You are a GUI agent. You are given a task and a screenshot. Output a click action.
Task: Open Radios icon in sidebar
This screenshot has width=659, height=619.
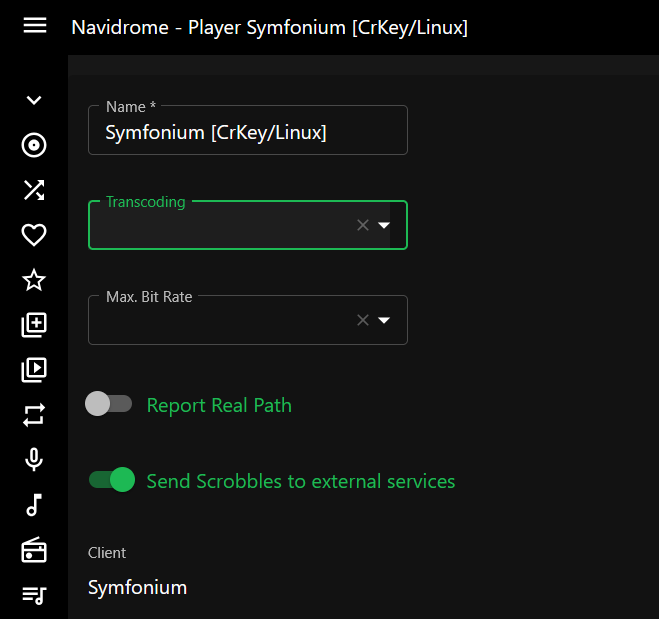point(34,550)
